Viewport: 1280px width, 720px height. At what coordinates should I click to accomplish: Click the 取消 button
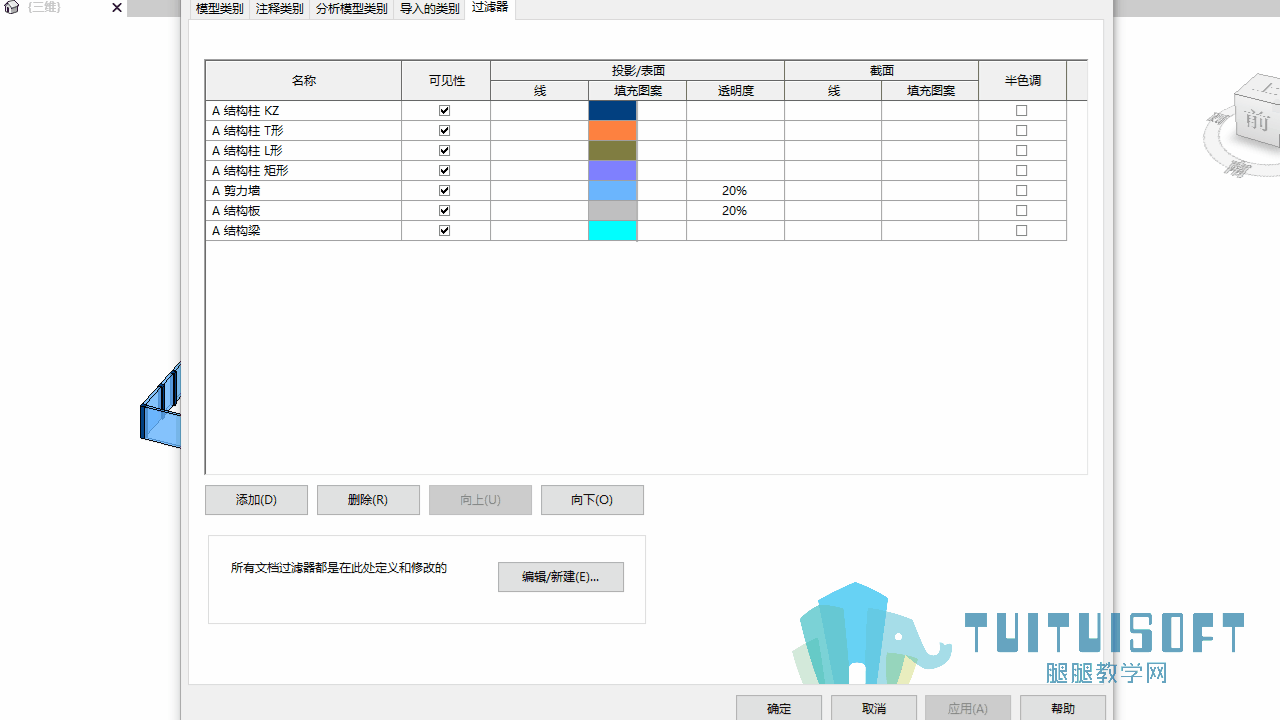(874, 708)
